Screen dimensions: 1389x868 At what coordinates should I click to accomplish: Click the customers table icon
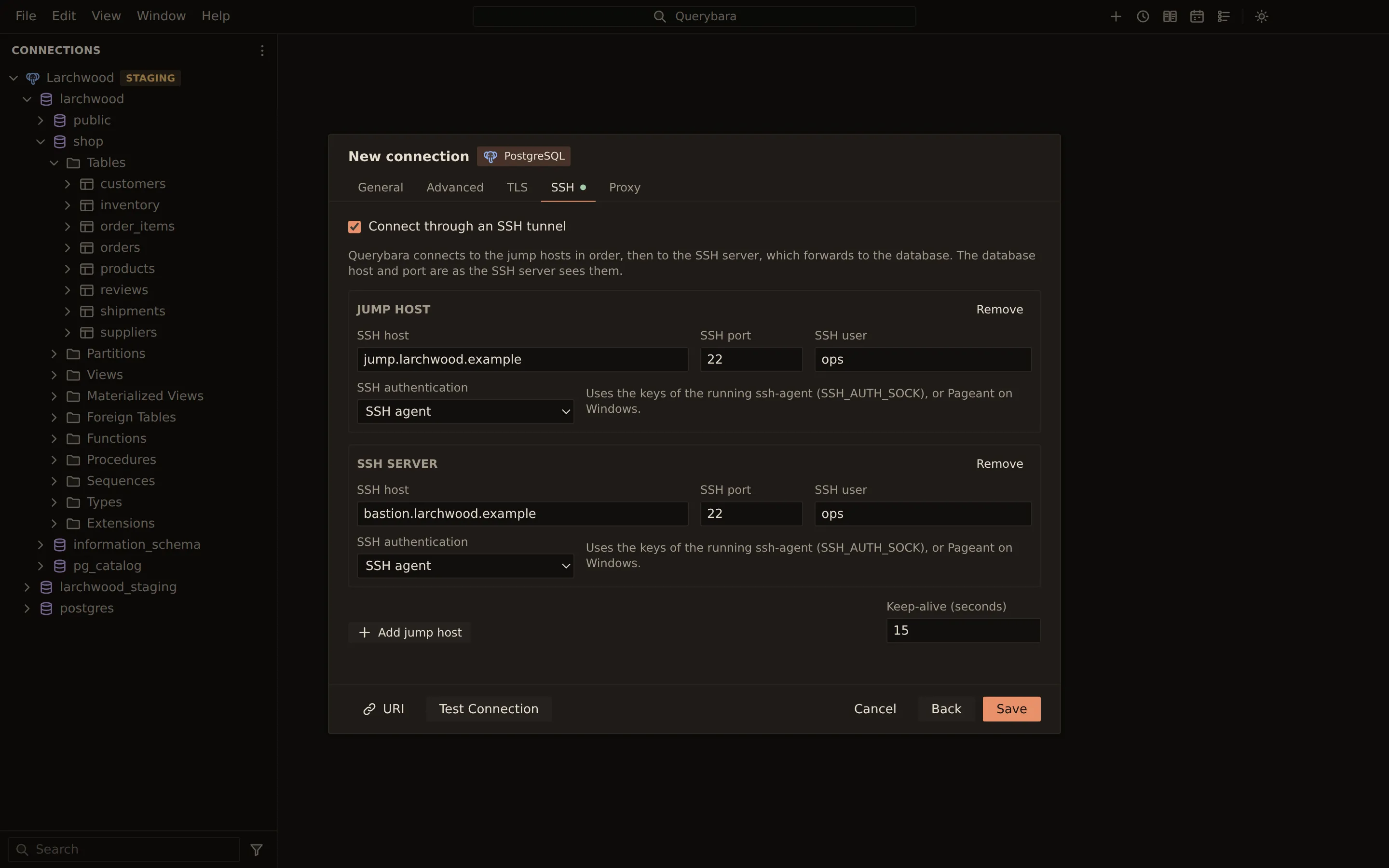point(87,184)
